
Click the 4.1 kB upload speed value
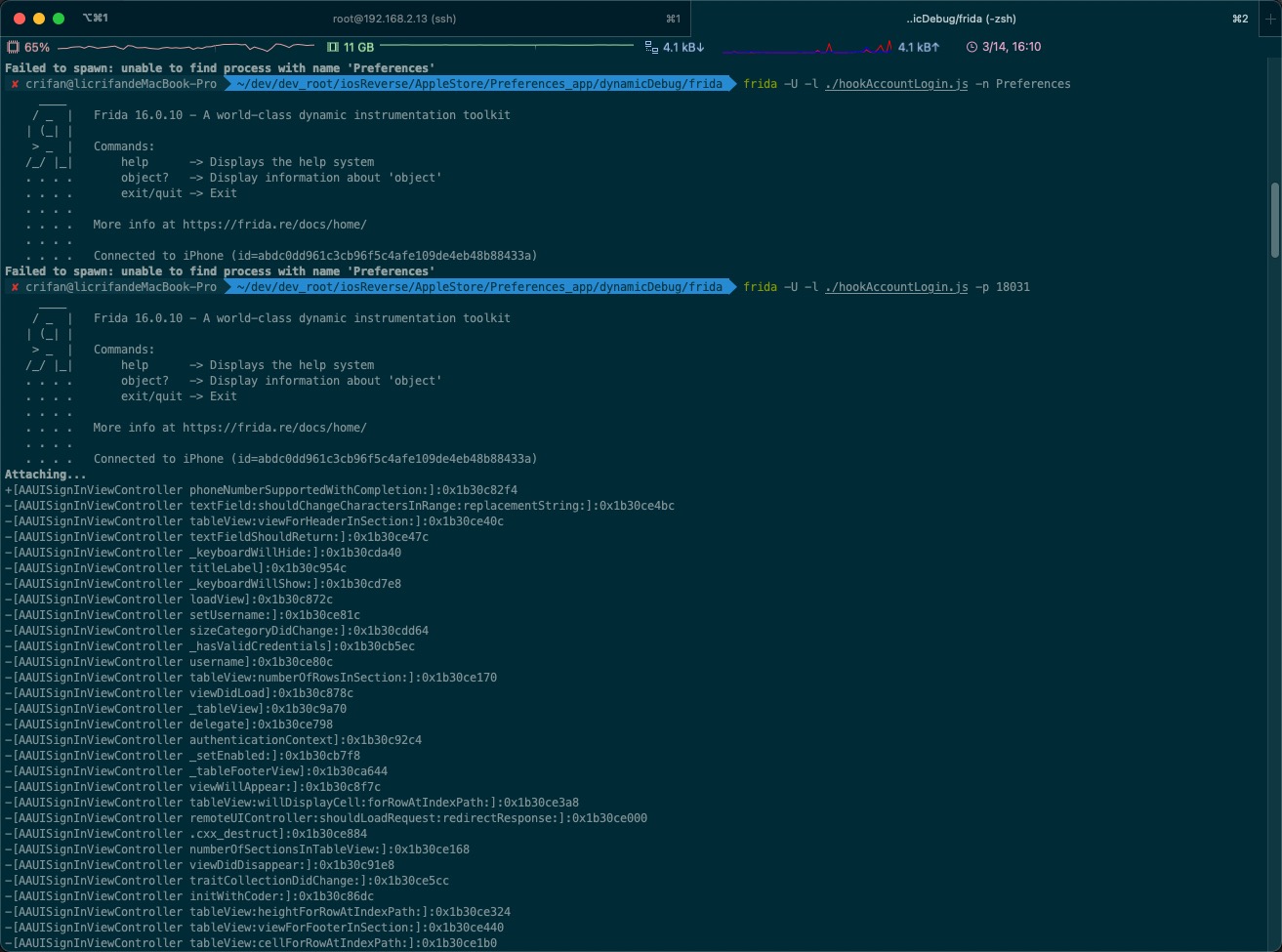tap(919, 47)
